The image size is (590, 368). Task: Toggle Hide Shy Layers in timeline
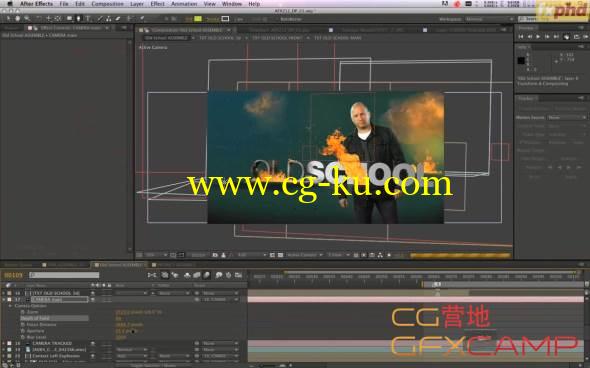(x=187, y=275)
